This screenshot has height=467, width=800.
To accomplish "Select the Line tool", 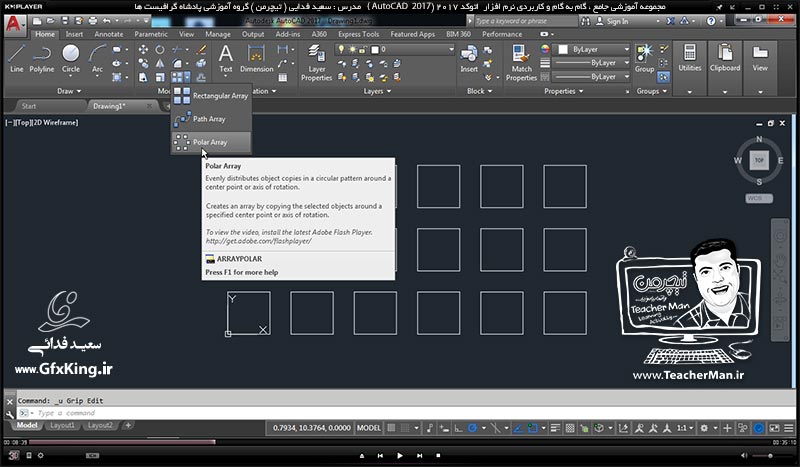I will [x=16, y=58].
